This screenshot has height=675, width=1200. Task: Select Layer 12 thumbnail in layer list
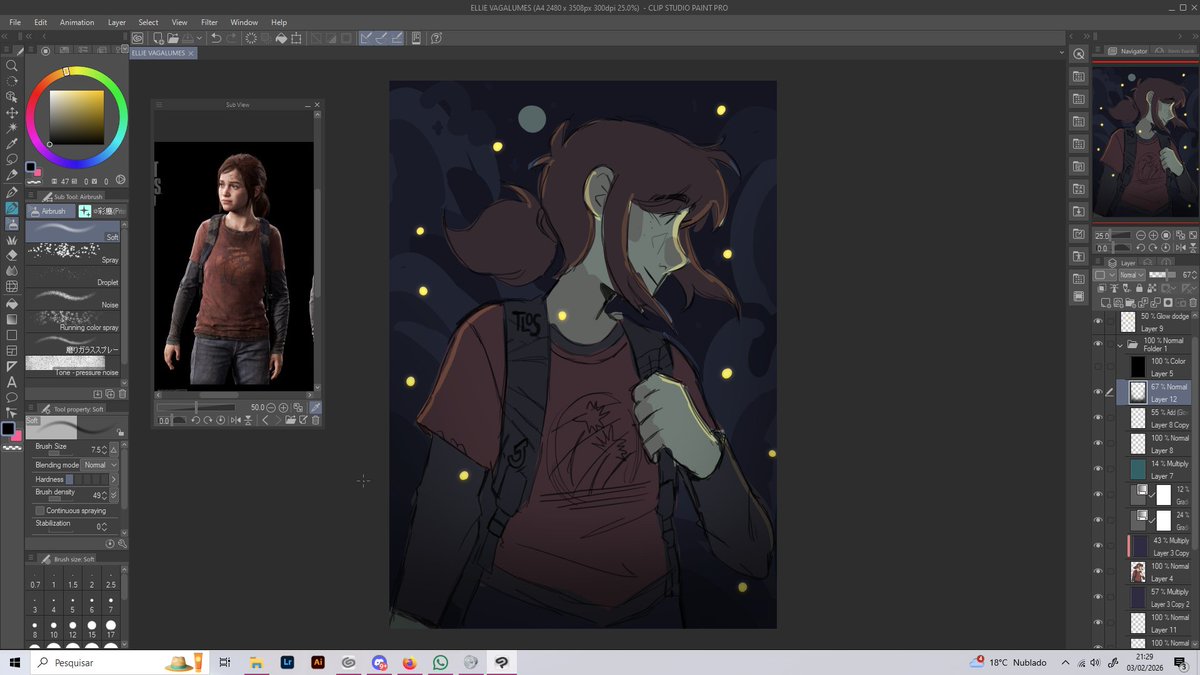click(1137, 392)
